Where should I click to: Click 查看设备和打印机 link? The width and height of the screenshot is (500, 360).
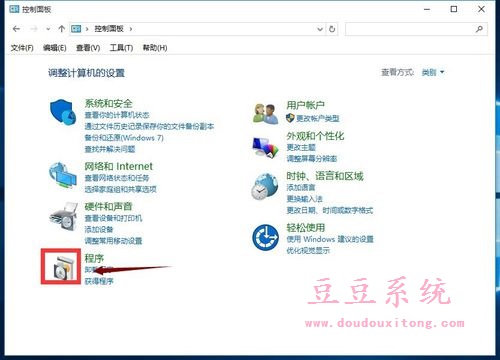[x=113, y=218]
